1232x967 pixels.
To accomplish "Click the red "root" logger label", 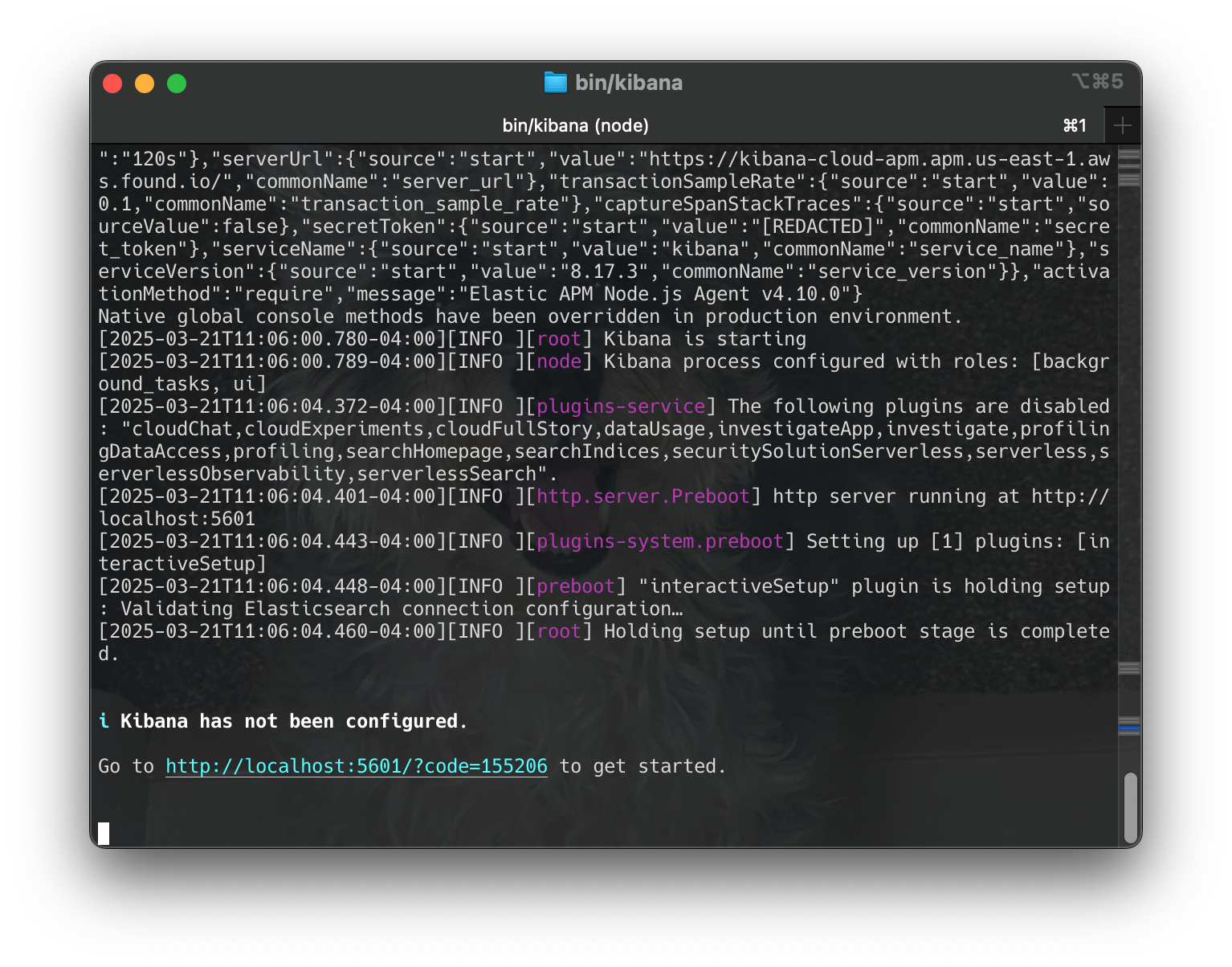I will (x=560, y=338).
